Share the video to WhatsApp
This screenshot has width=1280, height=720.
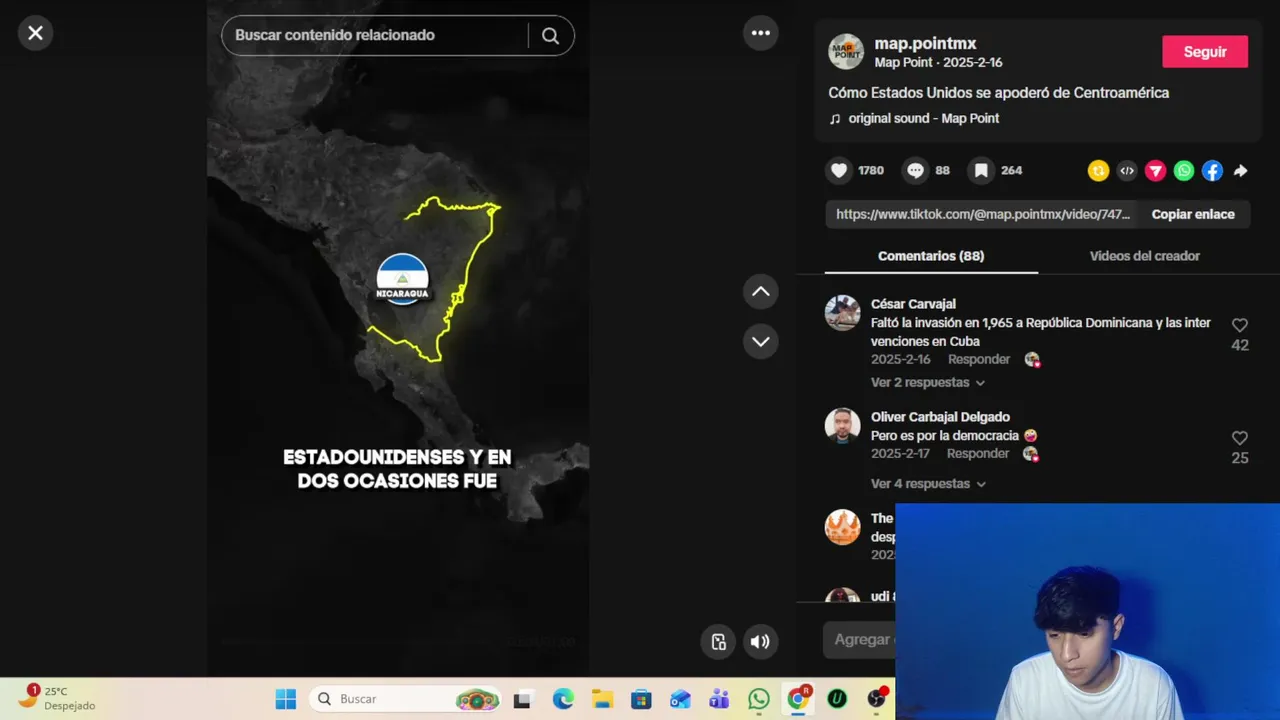[1184, 171]
